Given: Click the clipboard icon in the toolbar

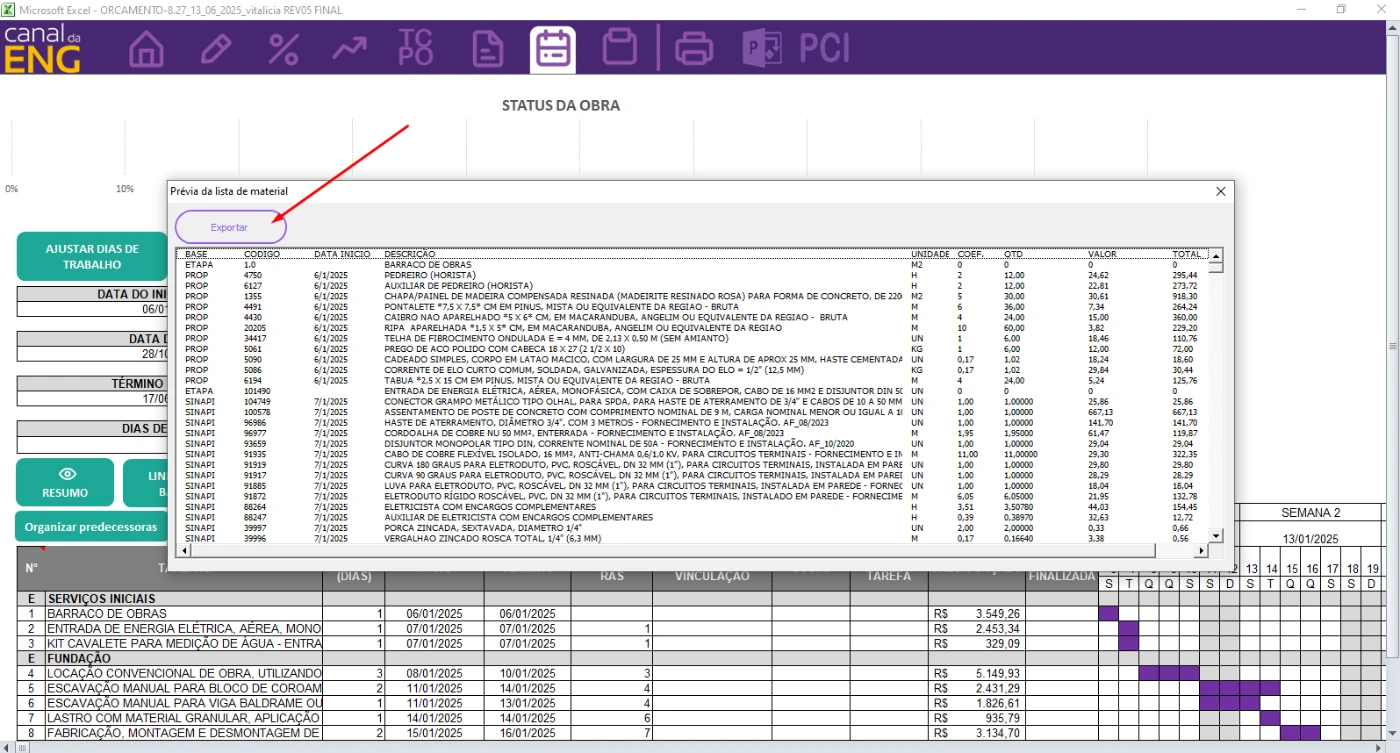Looking at the screenshot, I should [620, 48].
